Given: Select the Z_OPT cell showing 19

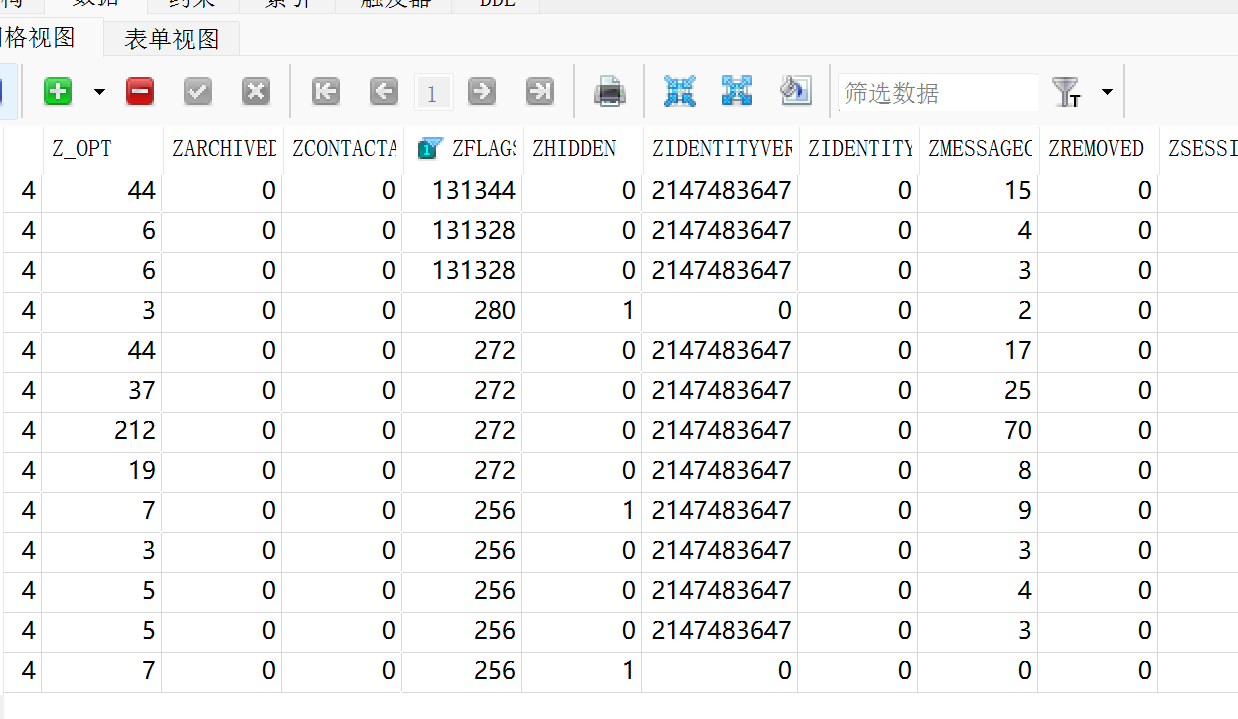Looking at the screenshot, I should pos(102,470).
